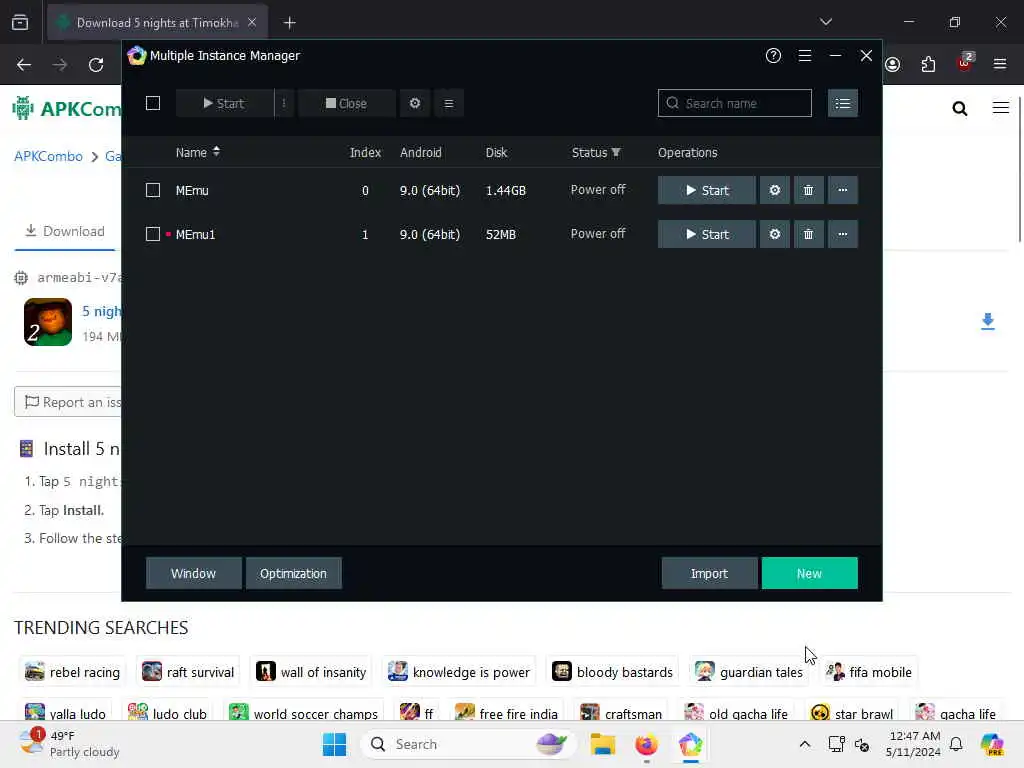Open browser tab list dropdown
The width and height of the screenshot is (1024, 768).
point(825,22)
